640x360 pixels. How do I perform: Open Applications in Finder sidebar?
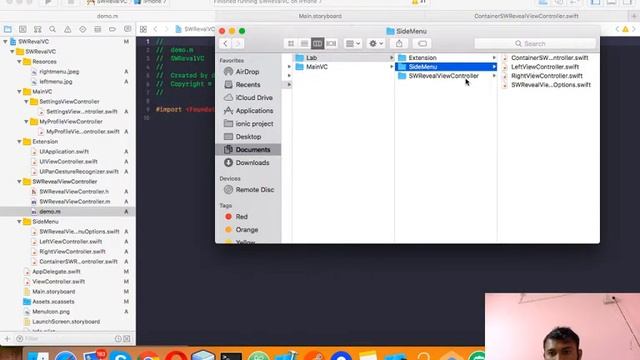coord(248,111)
